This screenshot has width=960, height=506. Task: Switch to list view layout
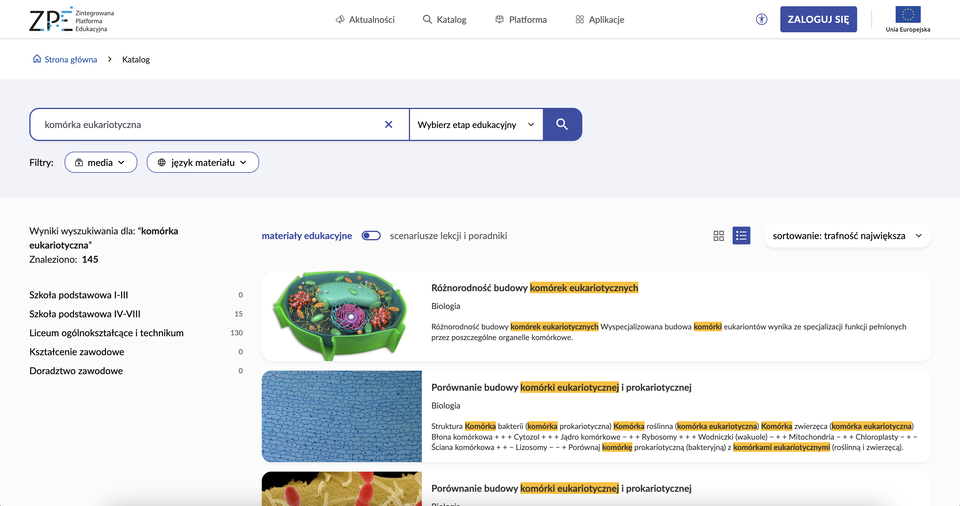tap(741, 236)
